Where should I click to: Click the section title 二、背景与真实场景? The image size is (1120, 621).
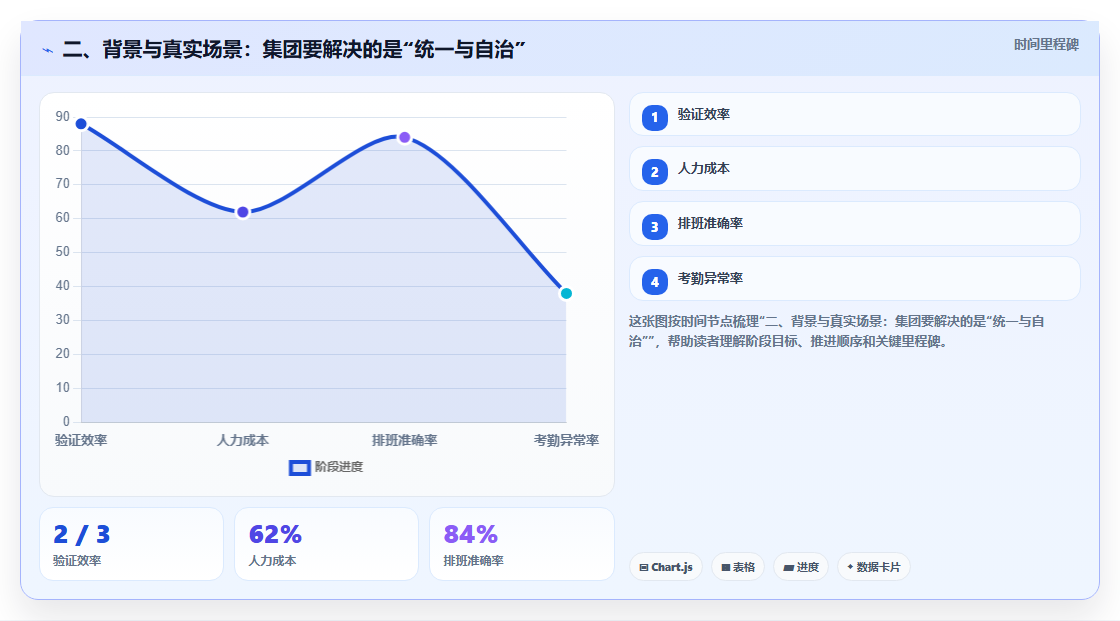click(294, 49)
